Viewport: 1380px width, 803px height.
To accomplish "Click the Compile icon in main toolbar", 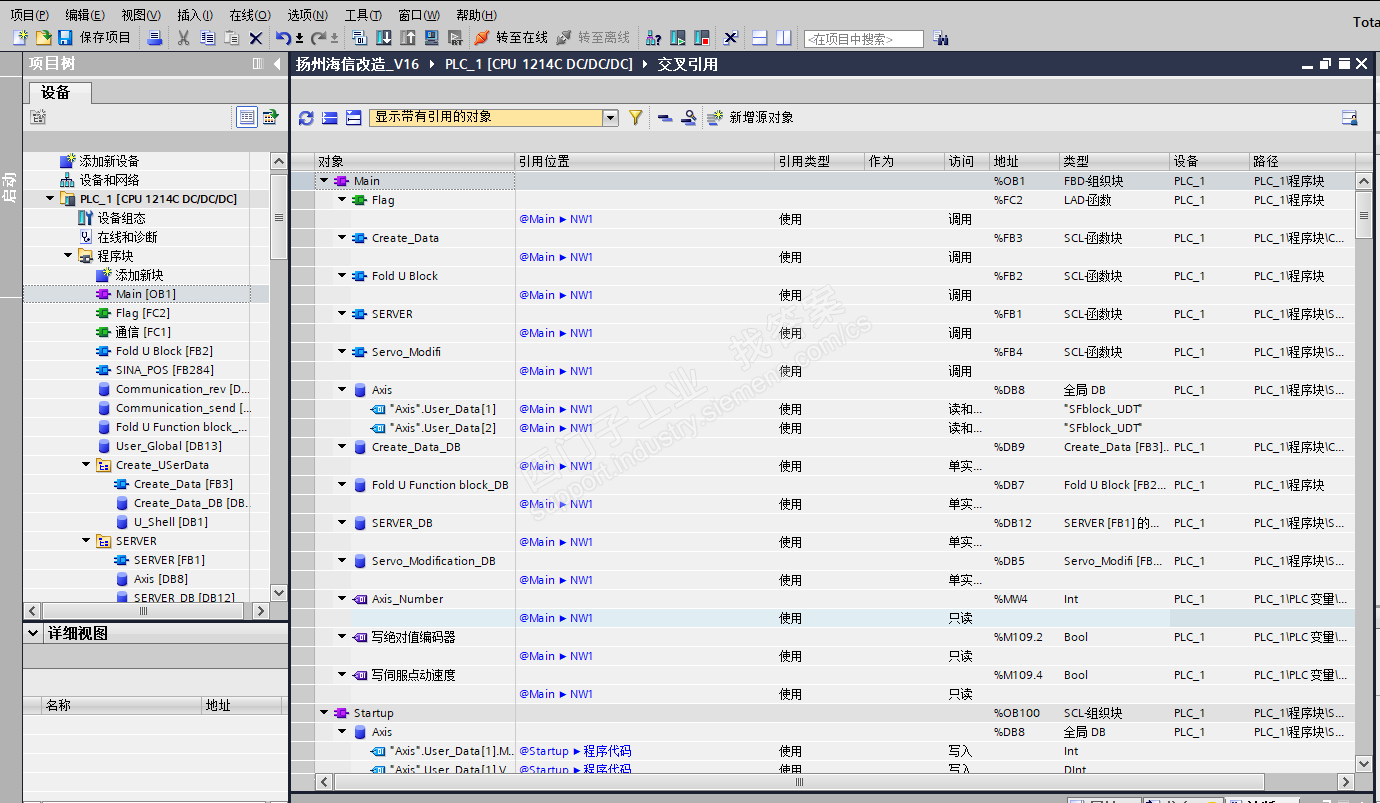I will click(x=360, y=38).
